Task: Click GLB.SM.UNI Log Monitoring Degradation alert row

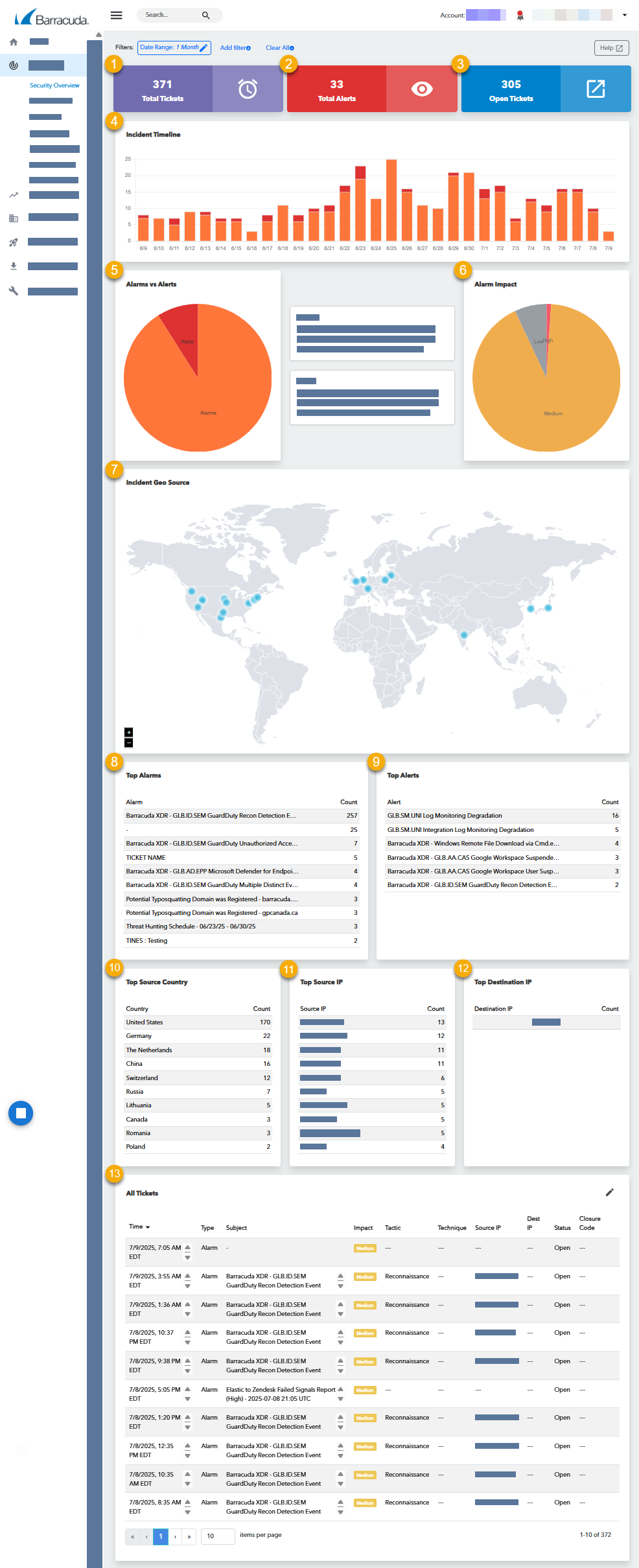Action: (x=503, y=816)
